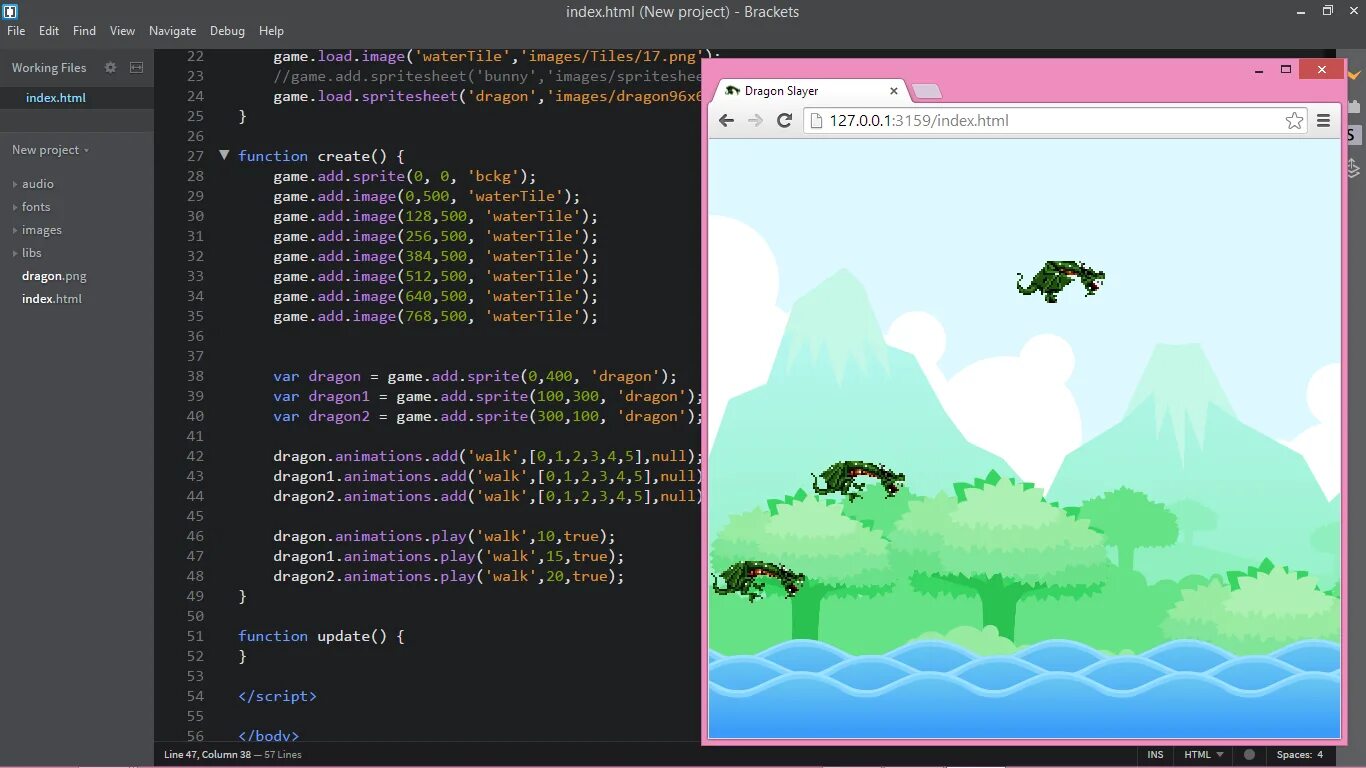Open the File menu in Brackets
This screenshot has height=768, width=1366.
click(x=16, y=31)
